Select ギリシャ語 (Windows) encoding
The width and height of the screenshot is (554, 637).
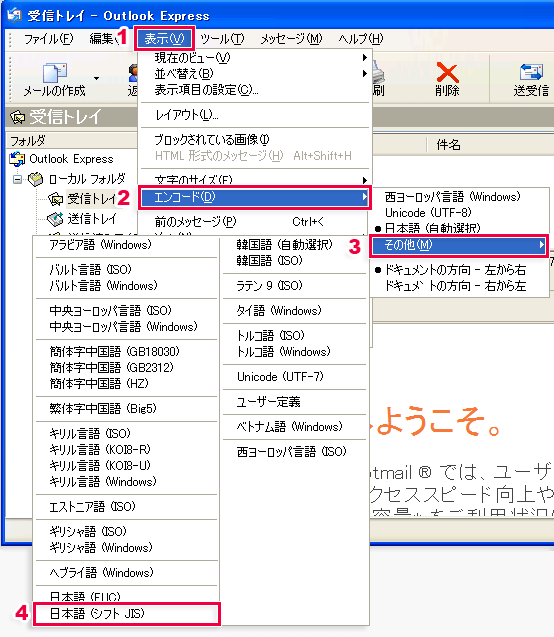127,548
